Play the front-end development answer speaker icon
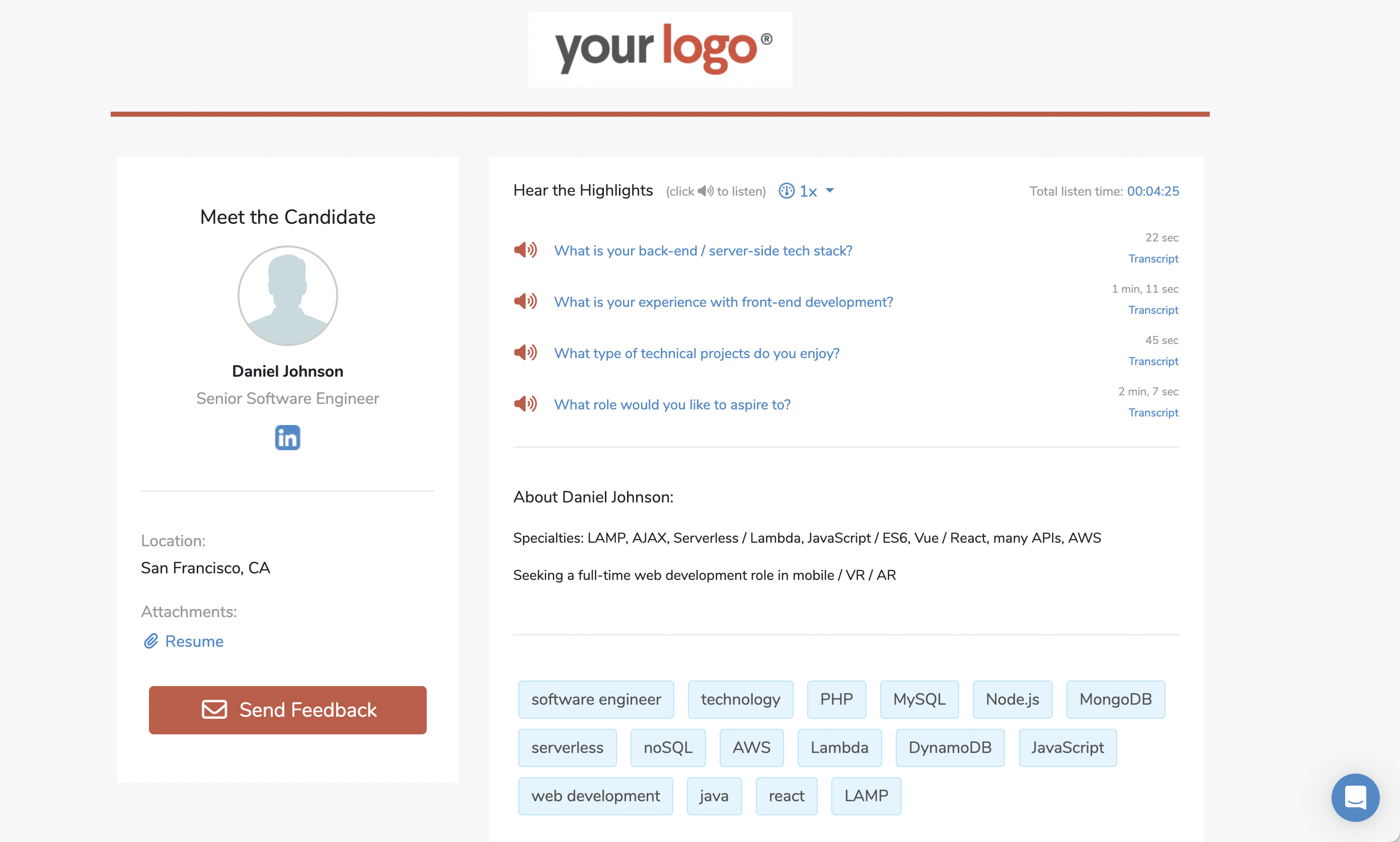1400x842 pixels. (525, 301)
